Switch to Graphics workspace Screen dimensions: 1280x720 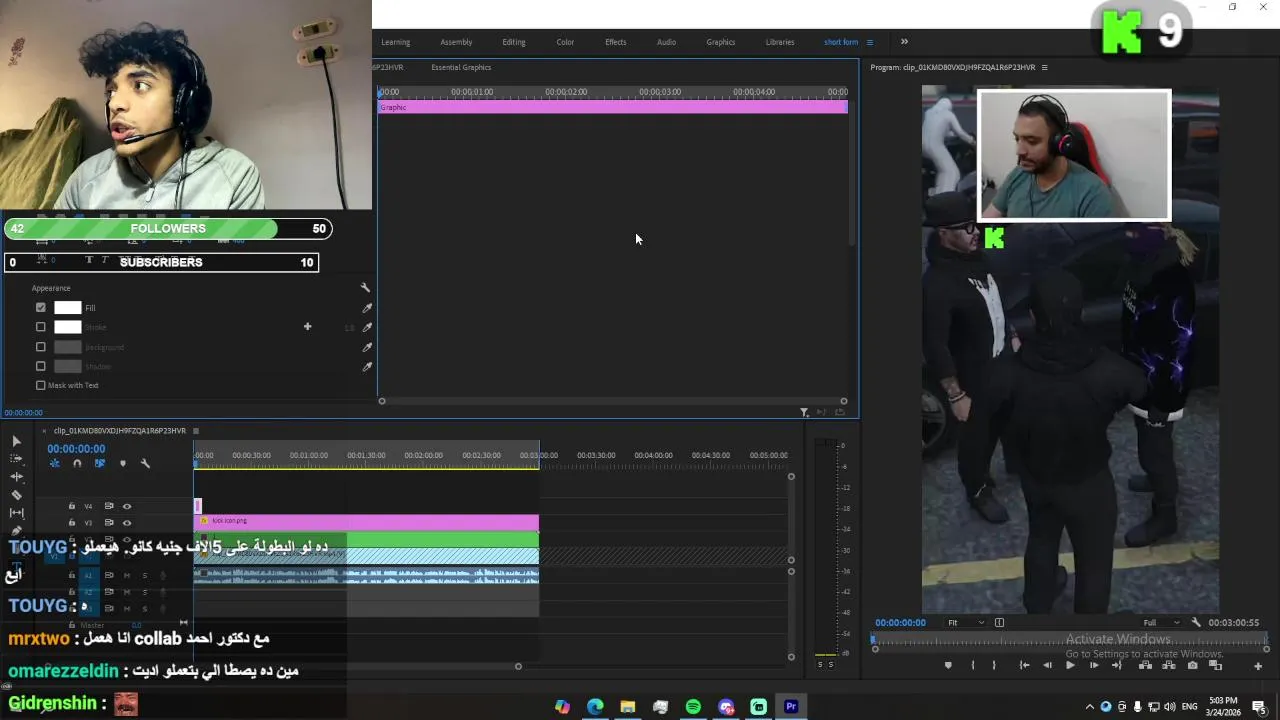[x=721, y=42]
